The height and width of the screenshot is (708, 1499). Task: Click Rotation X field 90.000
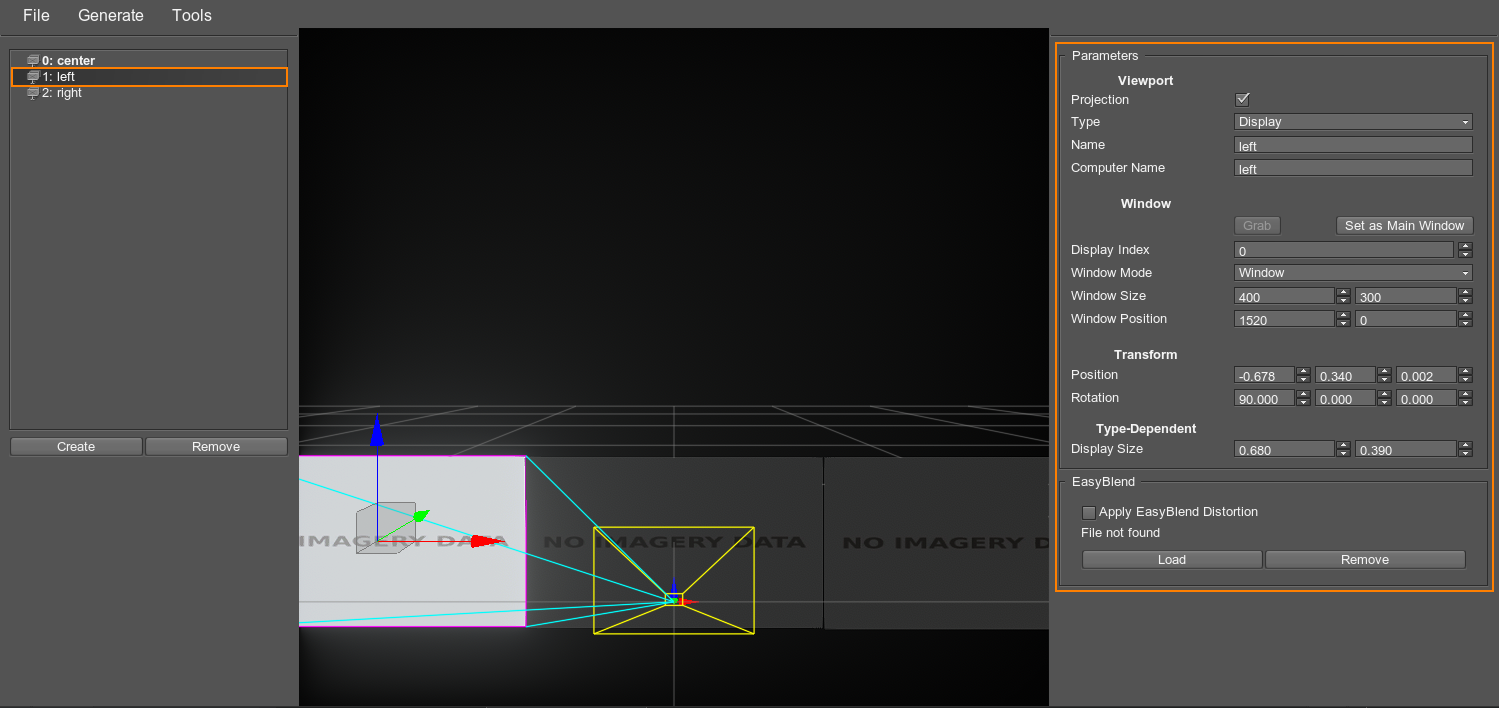[1264, 398]
